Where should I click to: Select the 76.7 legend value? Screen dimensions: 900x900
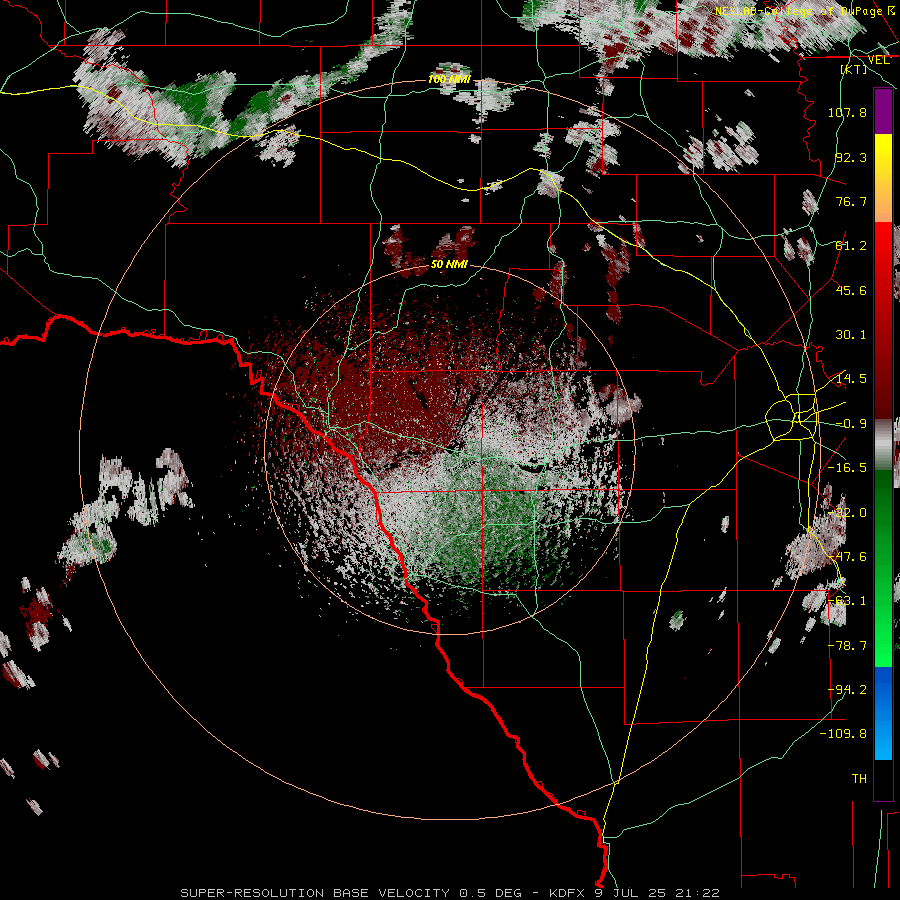click(851, 201)
